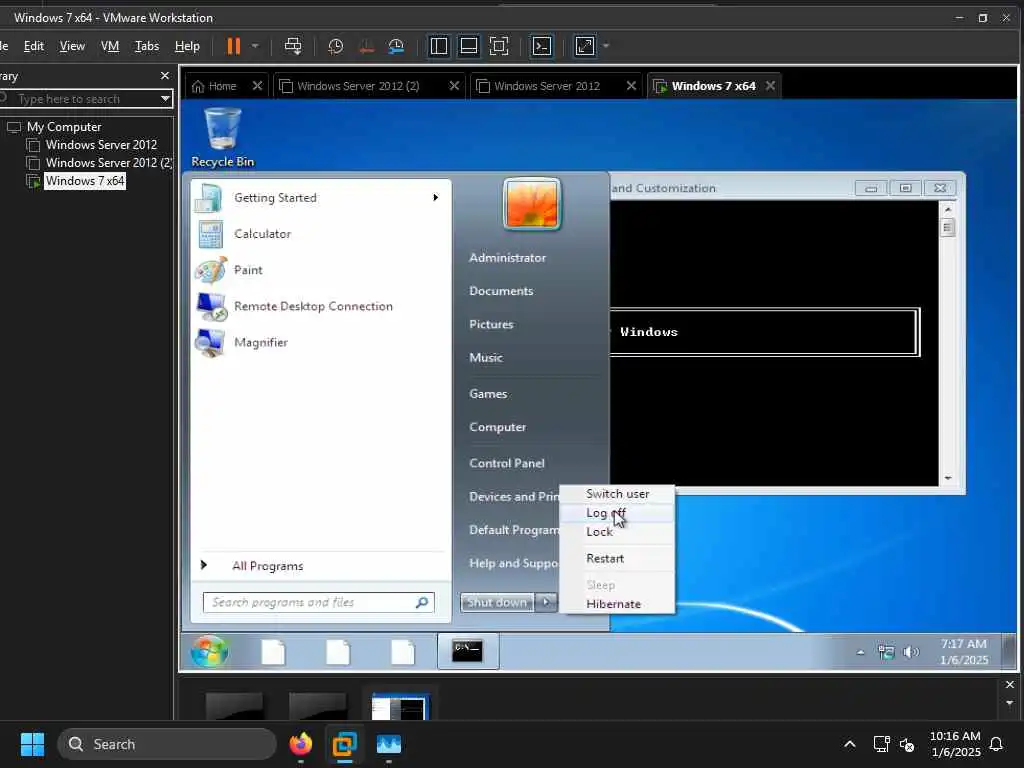Image resolution: width=1024 pixels, height=768 pixels.
Task: Open Firefox from host taskbar
Action: point(300,744)
